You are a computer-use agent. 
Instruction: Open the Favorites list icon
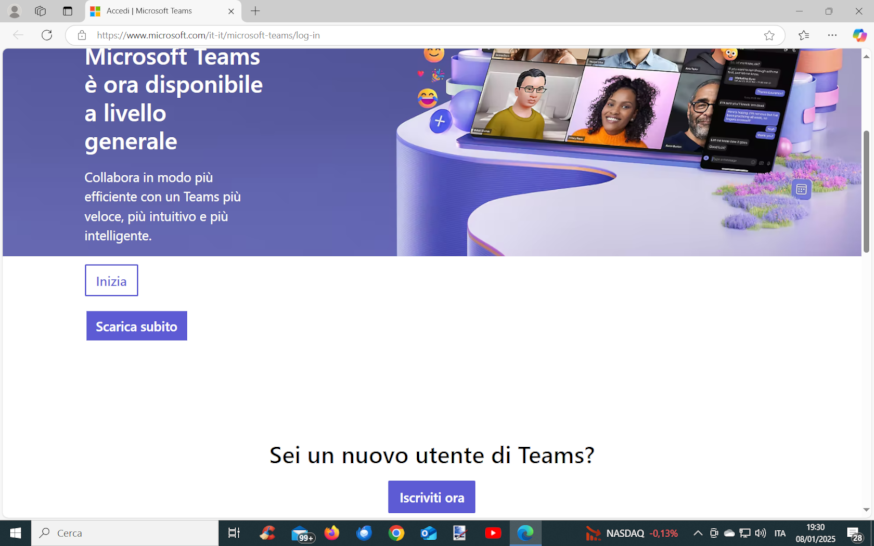803,35
